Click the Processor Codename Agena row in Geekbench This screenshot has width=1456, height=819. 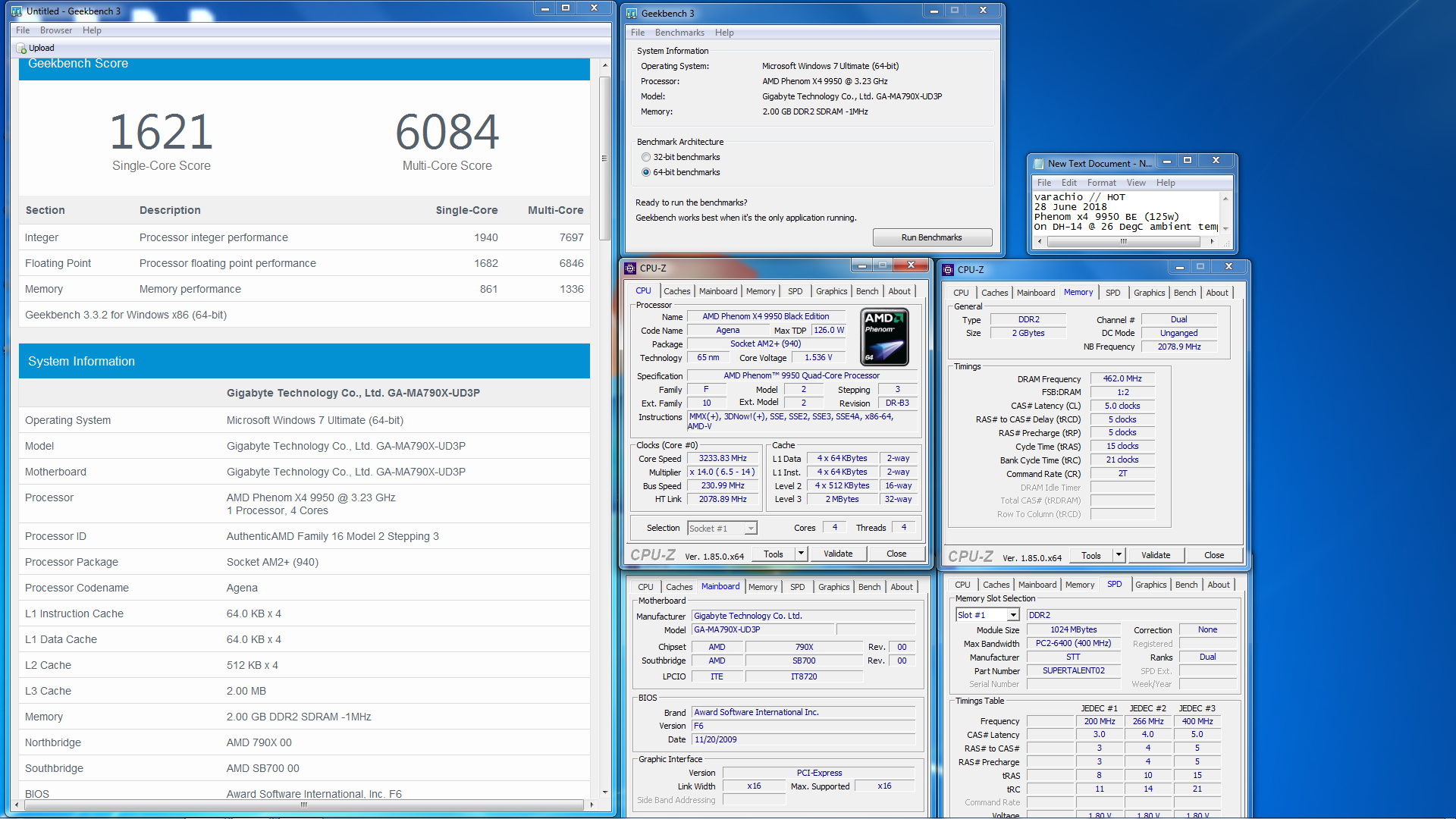tap(304, 588)
